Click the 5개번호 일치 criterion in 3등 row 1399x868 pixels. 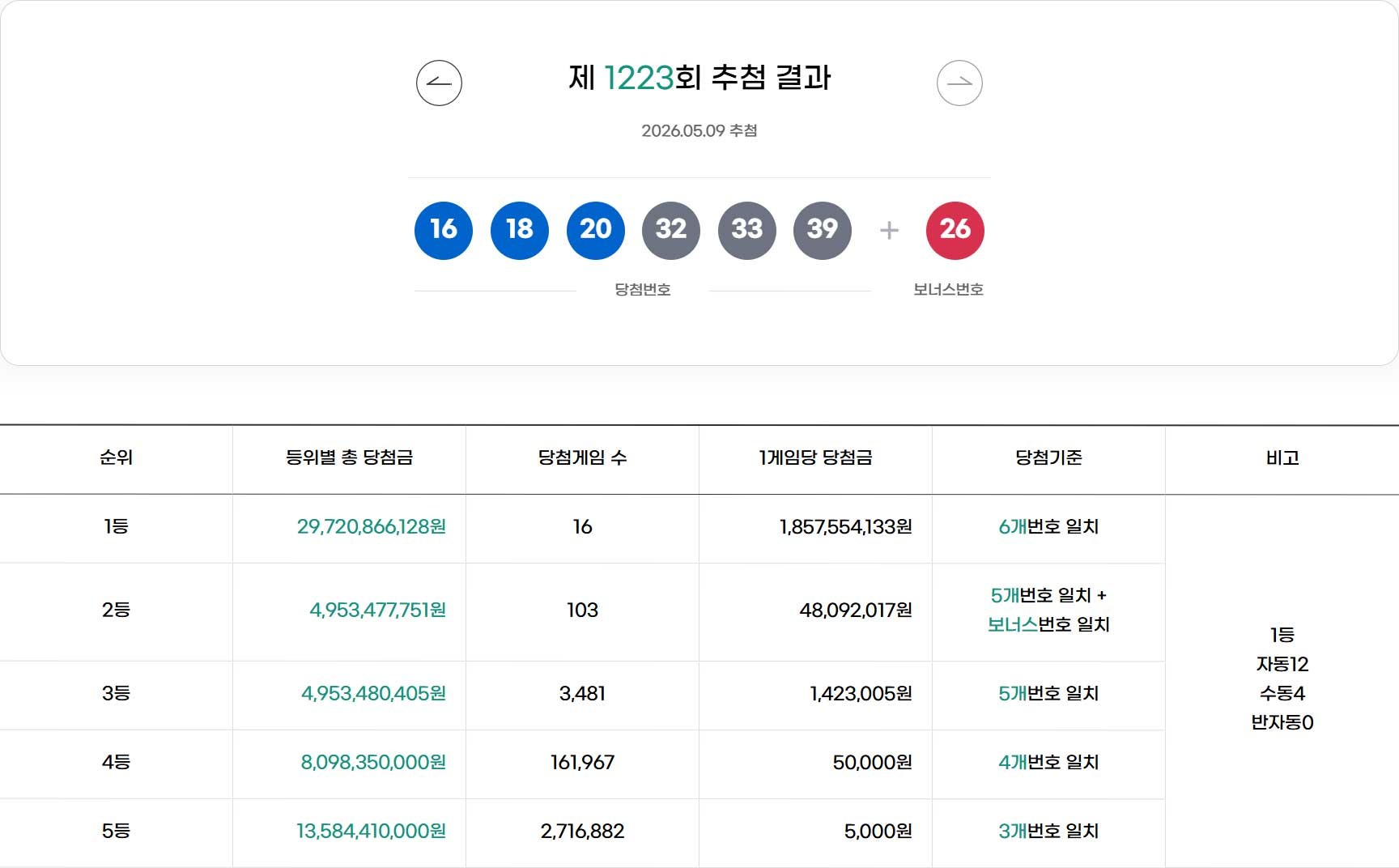(x=1049, y=693)
